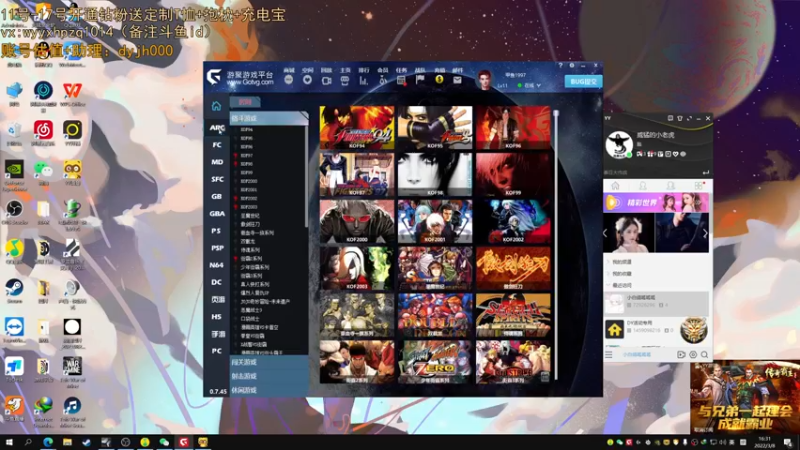Expand the third YY list group above the room entries
The image size is (800, 450).
pos(609,285)
